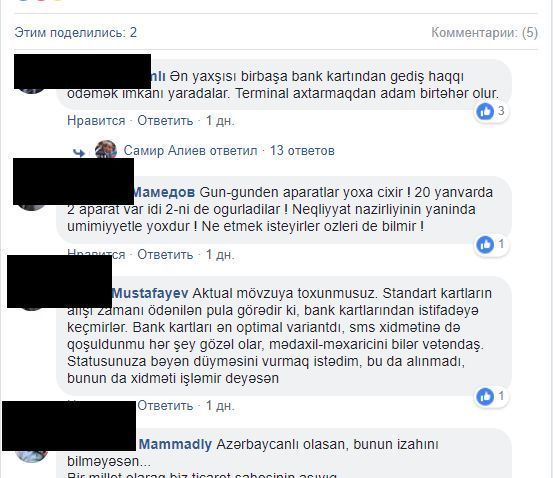Open the Комментарии: (5) counter
Screen dimensions: 553x478
click(484, 32)
